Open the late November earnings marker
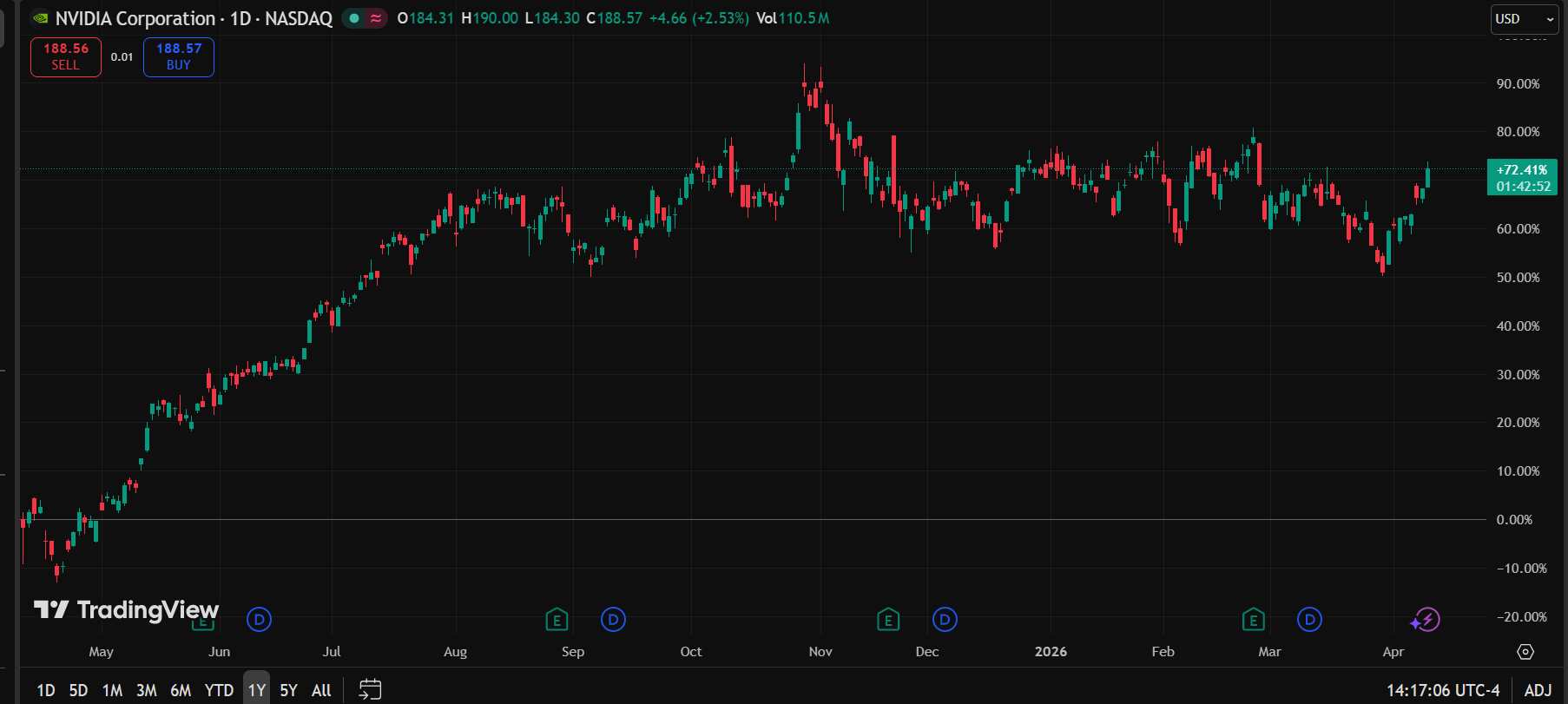 point(887,620)
